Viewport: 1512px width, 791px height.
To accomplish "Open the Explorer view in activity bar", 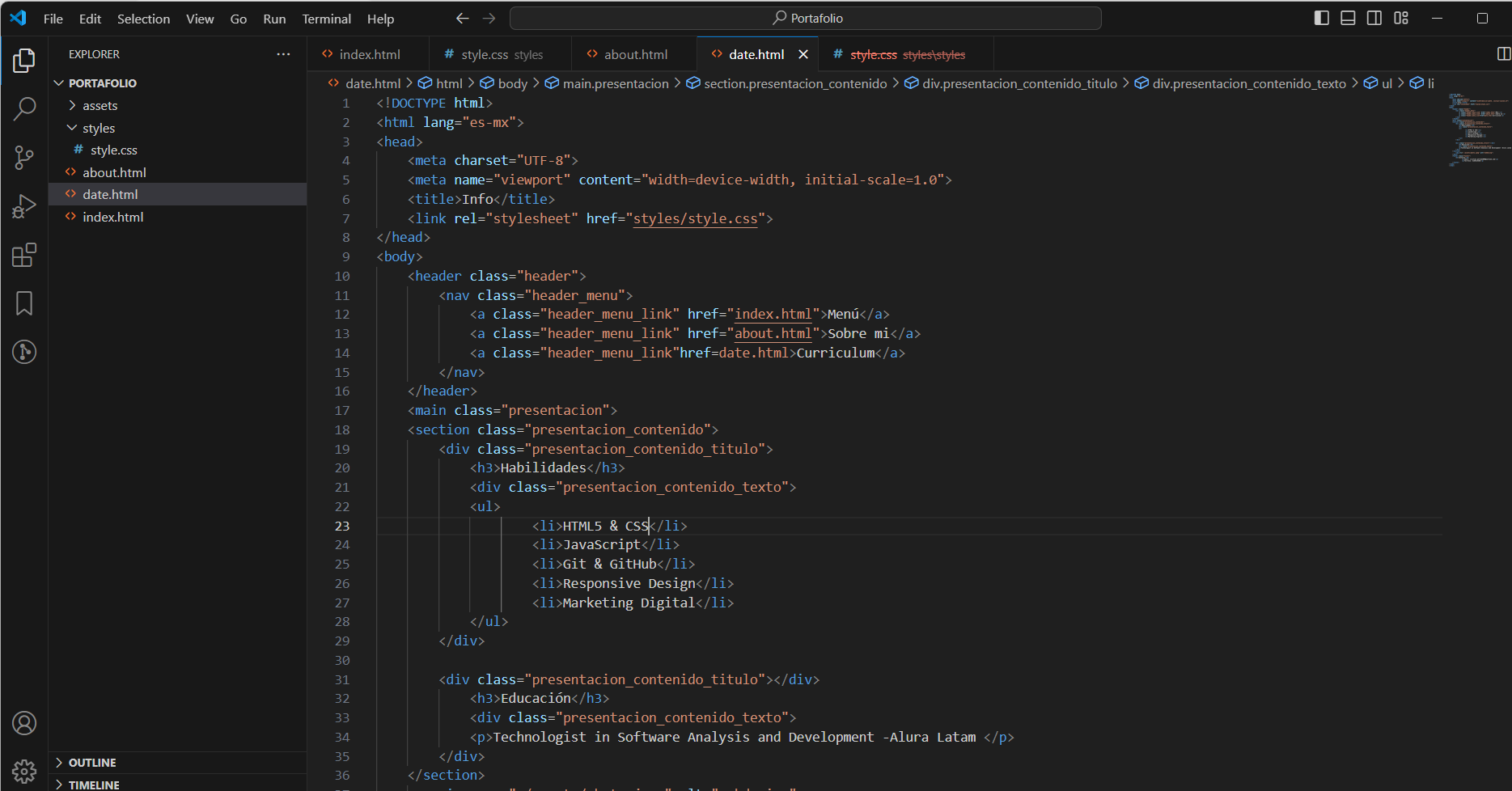I will 24,61.
